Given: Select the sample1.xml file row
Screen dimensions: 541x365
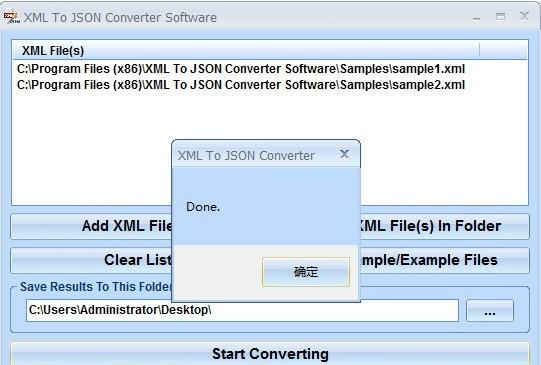Looking at the screenshot, I should point(241,69).
